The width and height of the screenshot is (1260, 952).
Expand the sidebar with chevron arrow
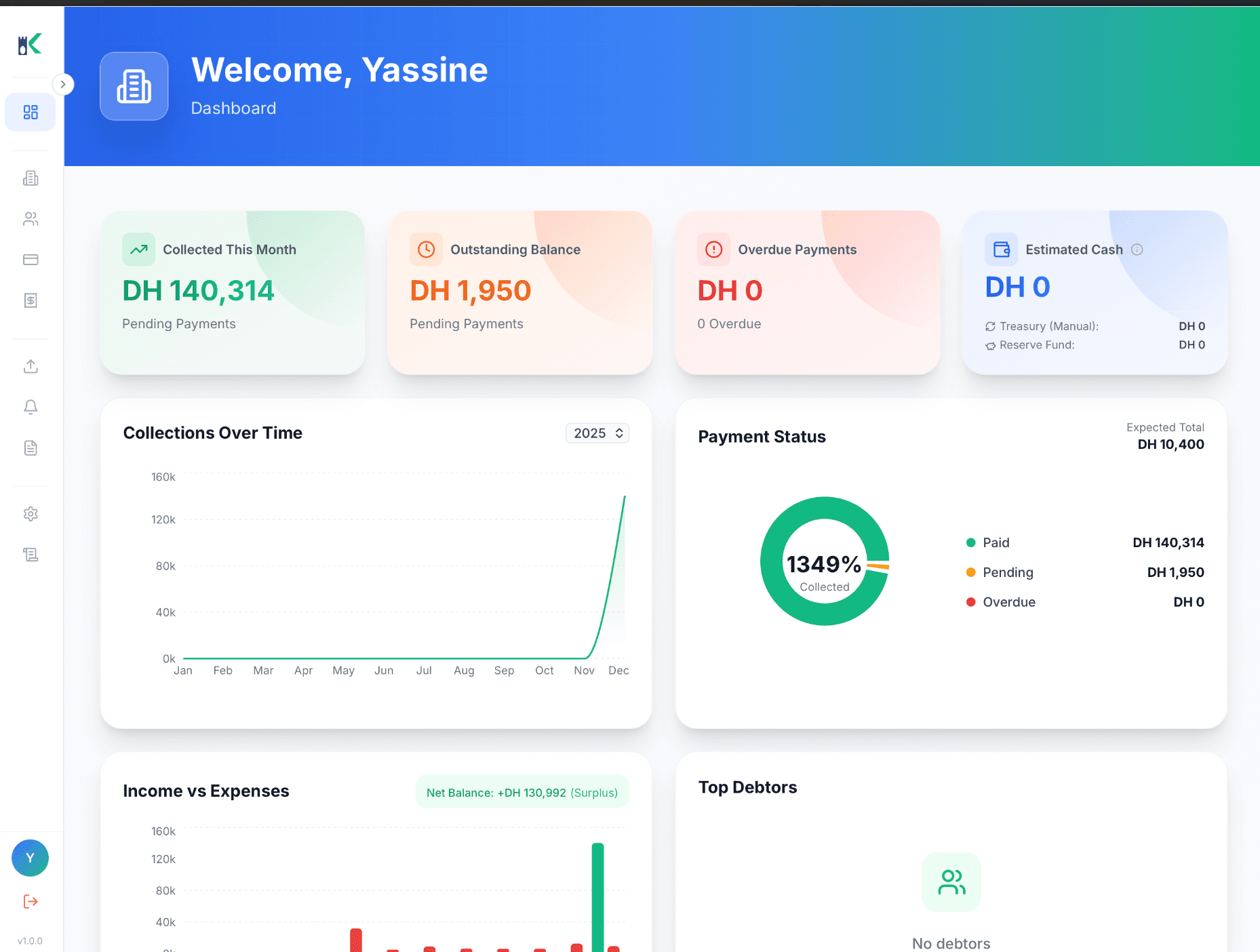(x=63, y=84)
